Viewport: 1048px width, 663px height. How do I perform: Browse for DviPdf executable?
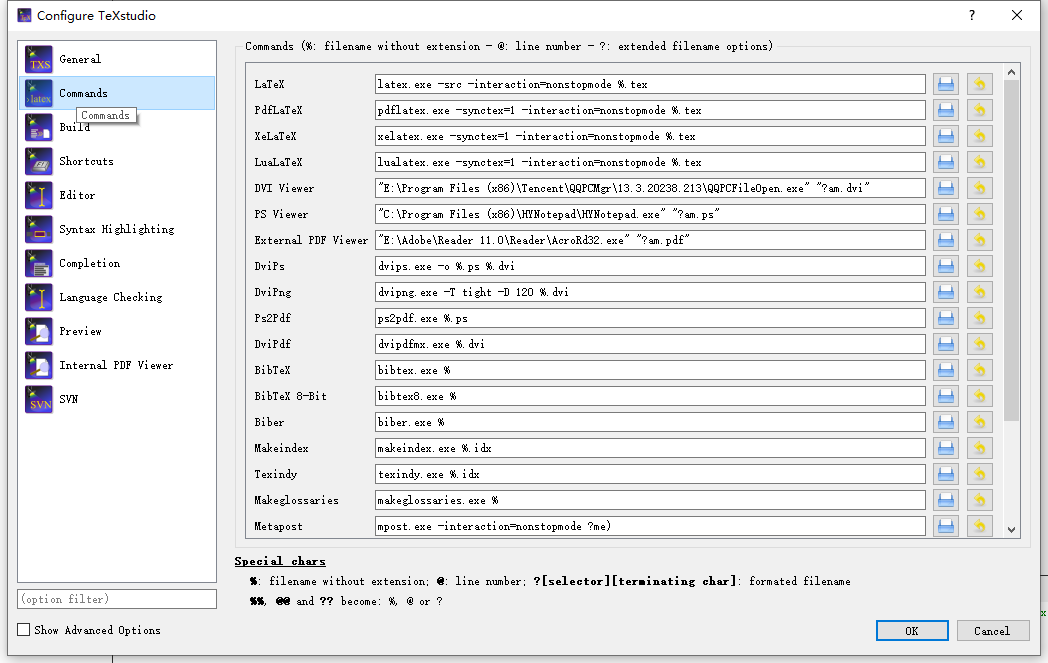tap(946, 344)
